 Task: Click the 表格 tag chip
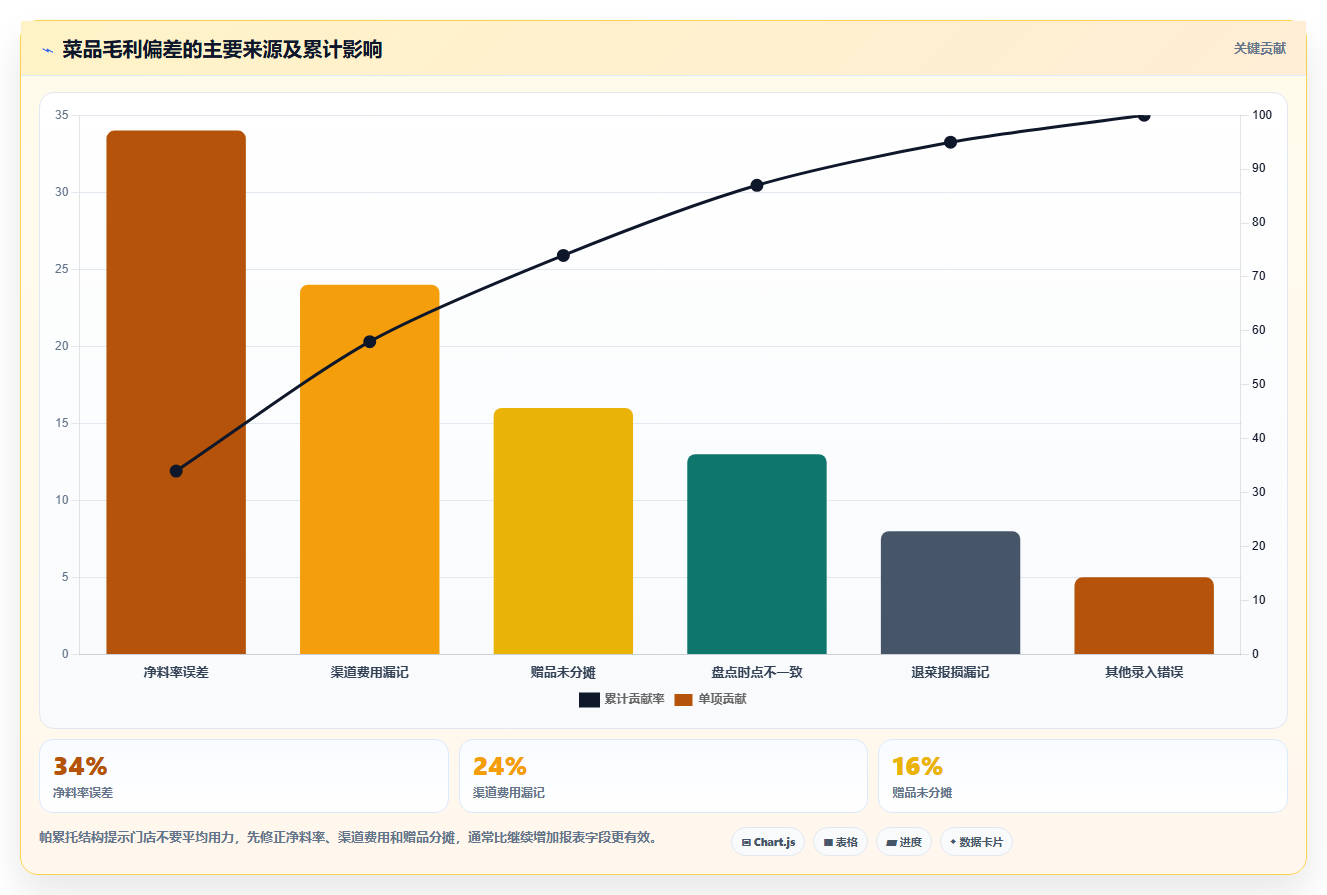pos(840,842)
